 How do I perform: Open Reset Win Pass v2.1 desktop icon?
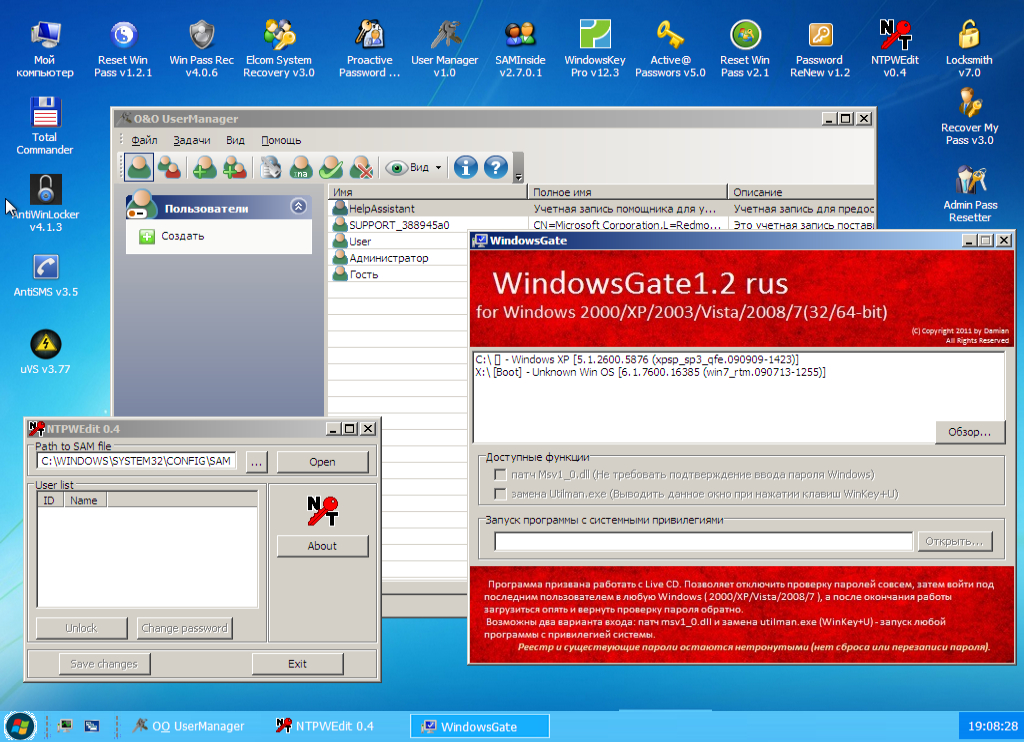tap(745, 49)
